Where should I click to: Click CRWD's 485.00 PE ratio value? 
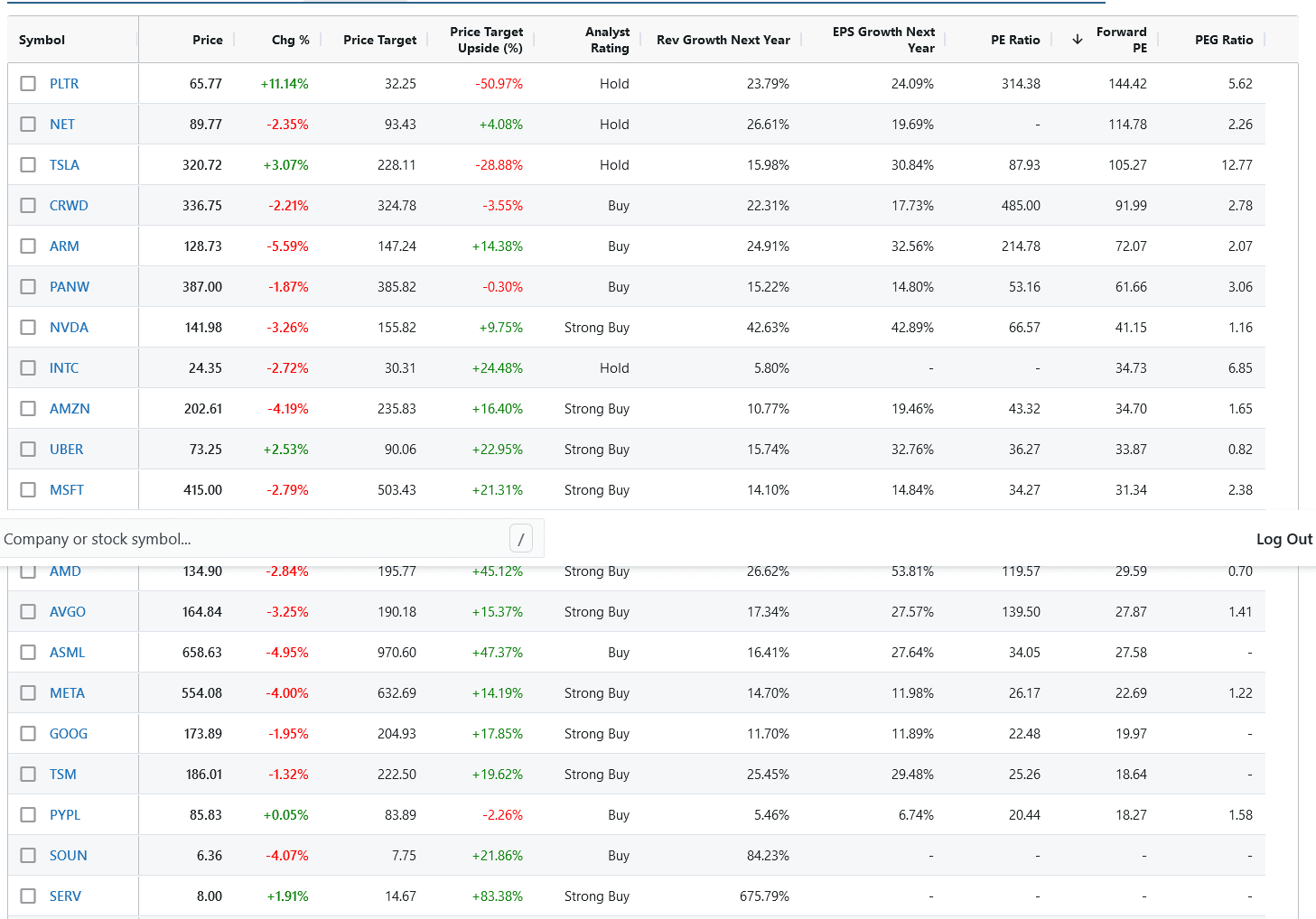pos(1021,205)
